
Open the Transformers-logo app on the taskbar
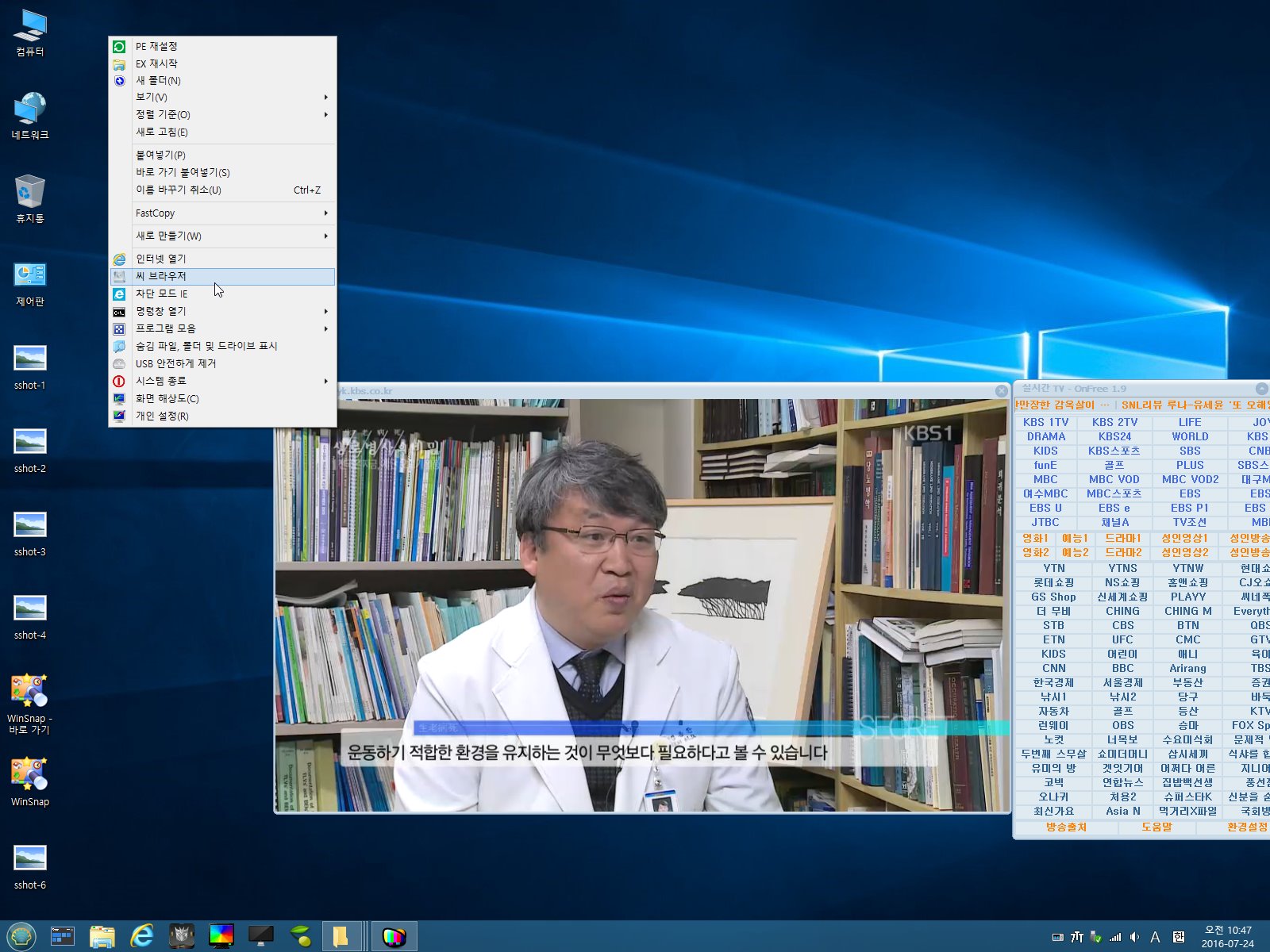[x=182, y=936]
